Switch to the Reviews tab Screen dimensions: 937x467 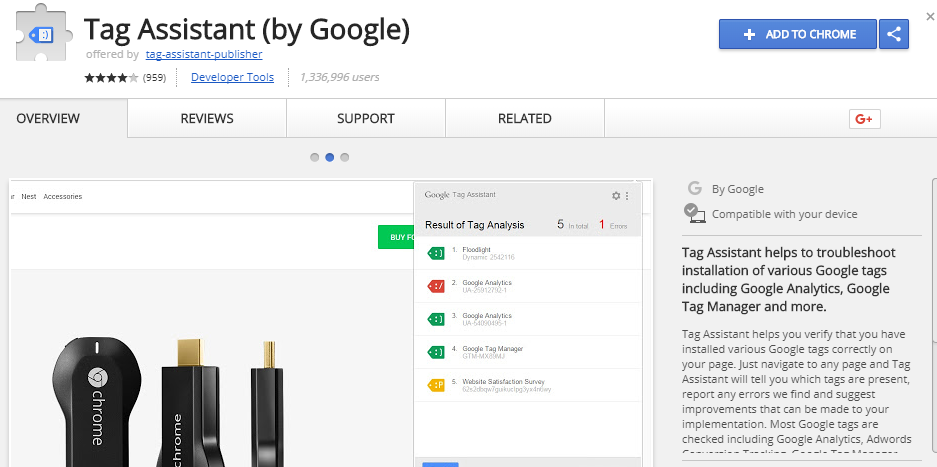coord(207,118)
